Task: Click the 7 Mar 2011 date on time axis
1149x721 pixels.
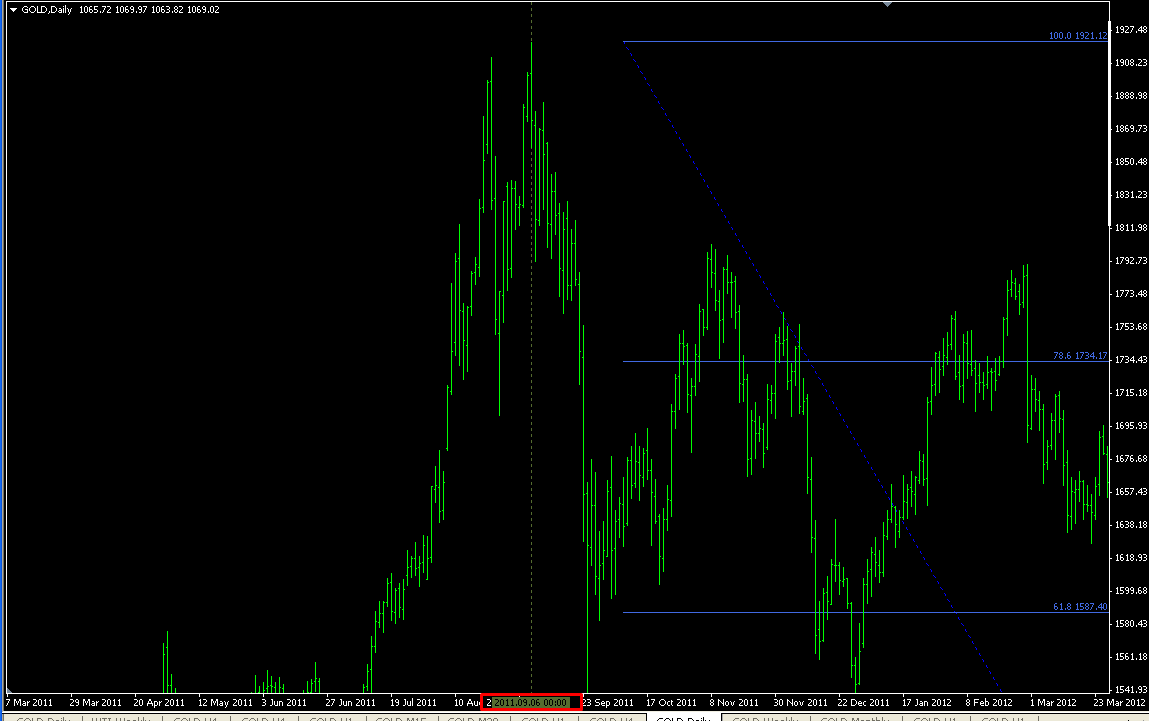Action: tap(29, 703)
